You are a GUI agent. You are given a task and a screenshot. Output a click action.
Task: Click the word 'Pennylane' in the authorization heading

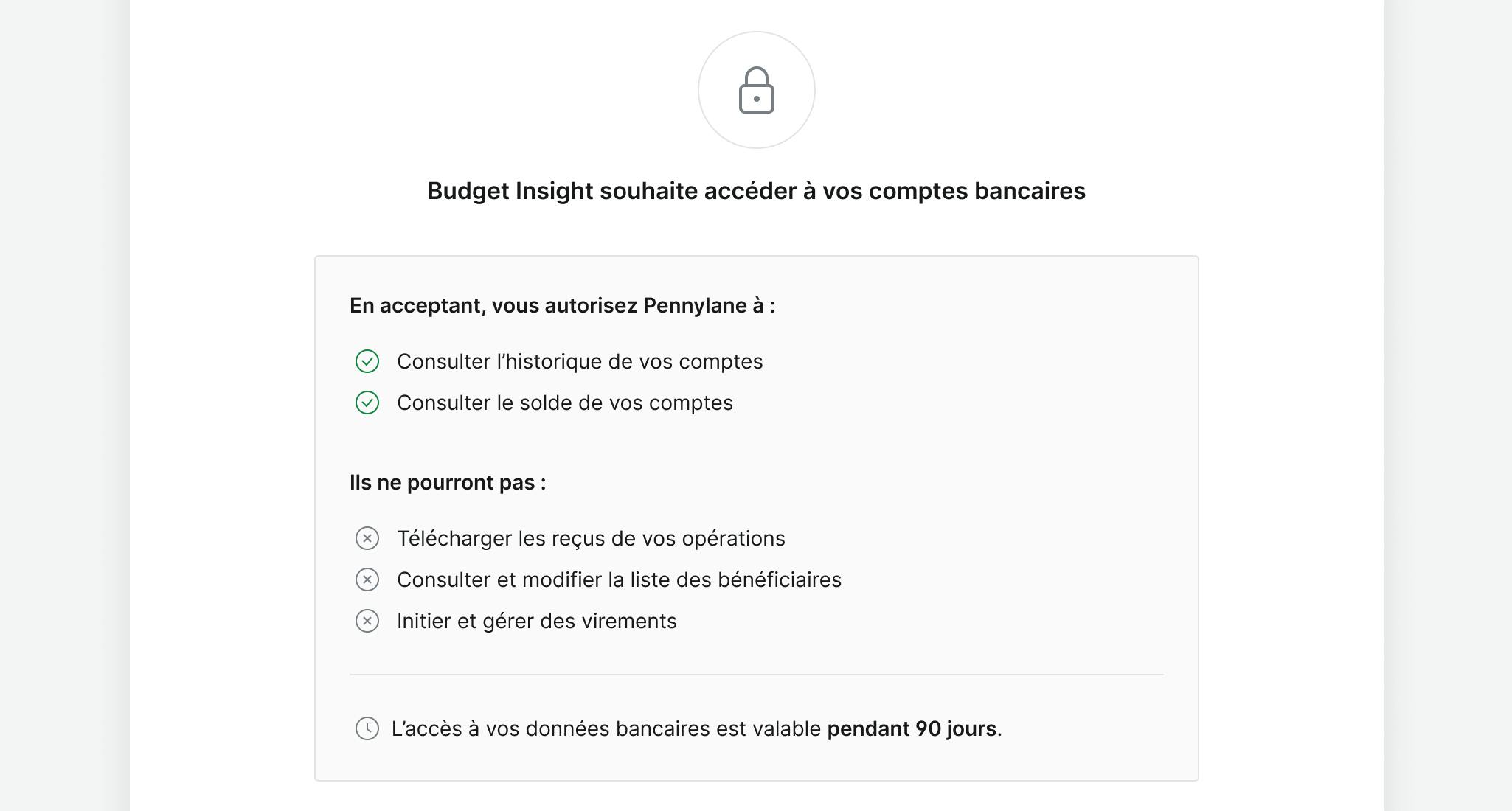click(695, 305)
